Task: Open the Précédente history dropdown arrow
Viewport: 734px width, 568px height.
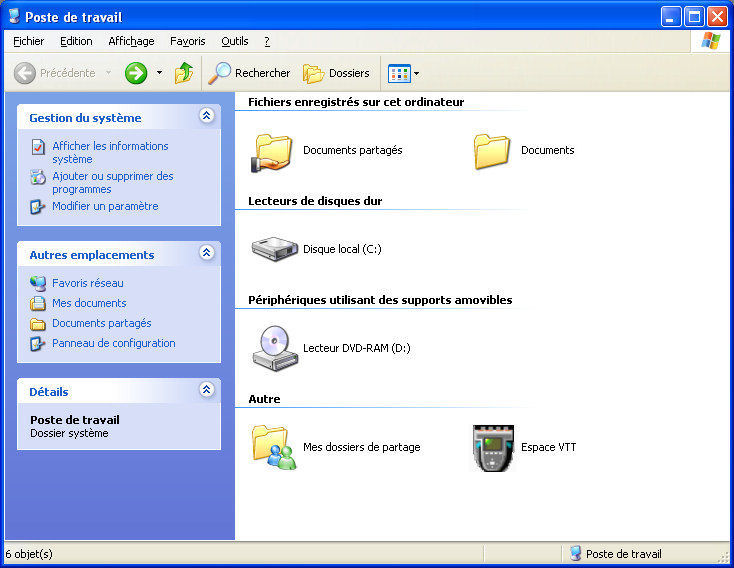Action: click(109, 73)
